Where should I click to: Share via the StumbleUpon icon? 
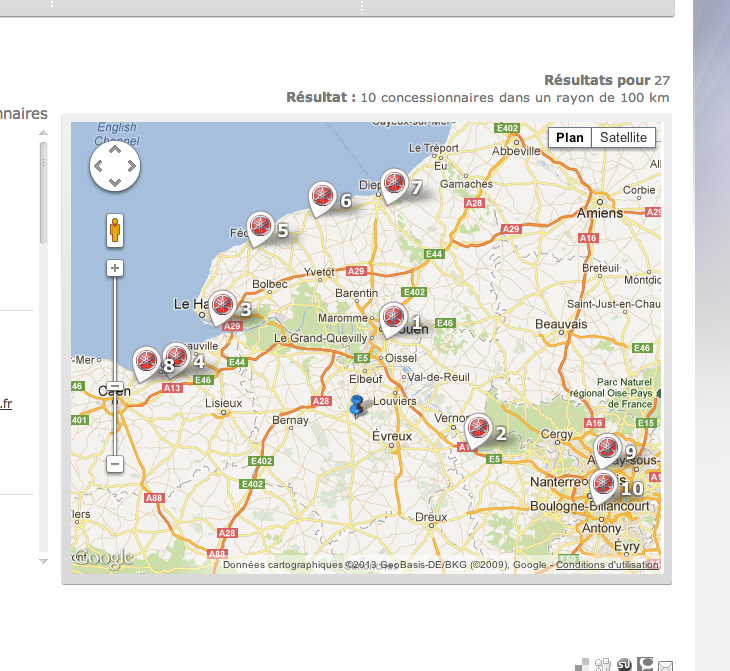click(x=625, y=664)
